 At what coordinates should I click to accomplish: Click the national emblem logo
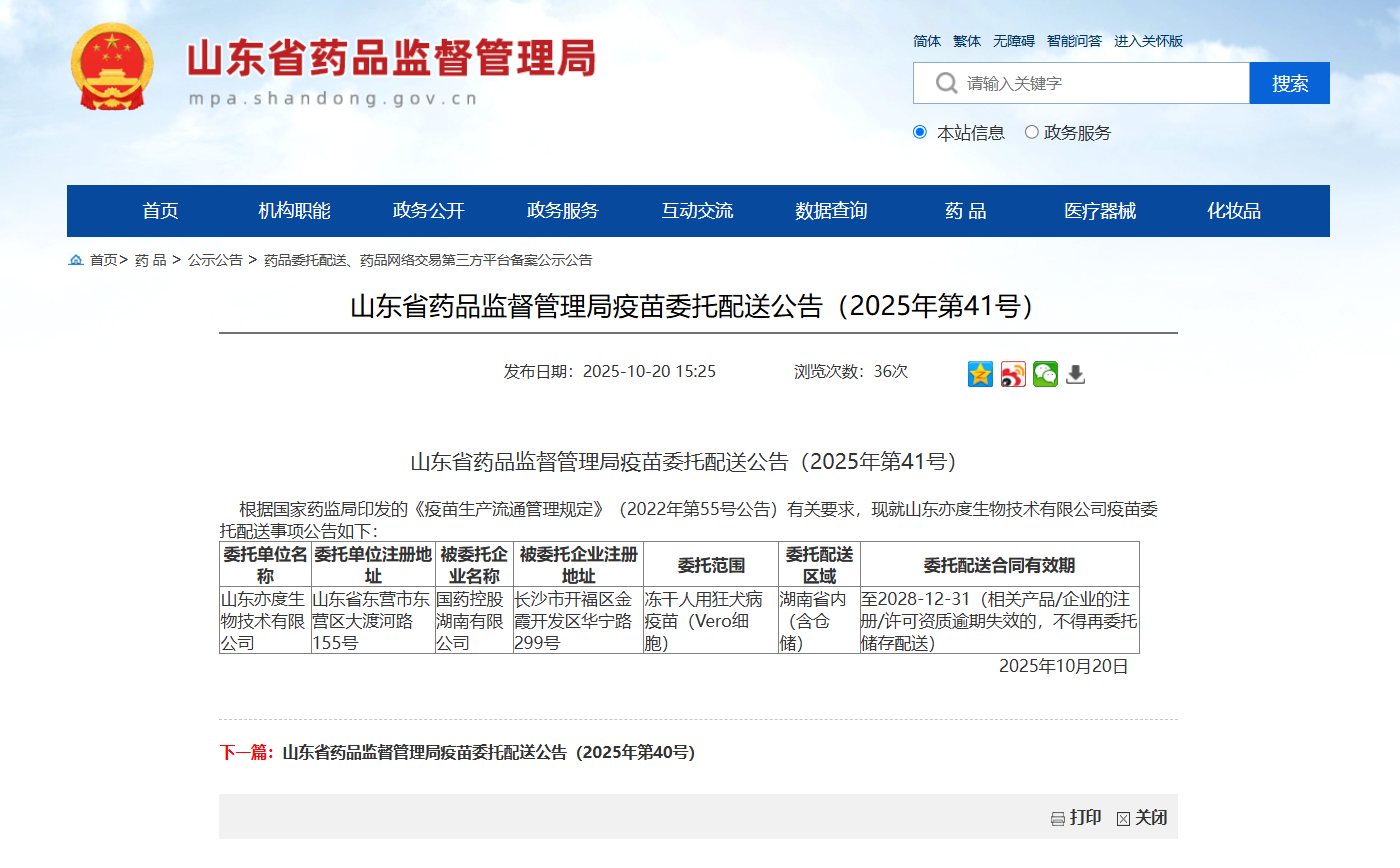tap(112, 67)
